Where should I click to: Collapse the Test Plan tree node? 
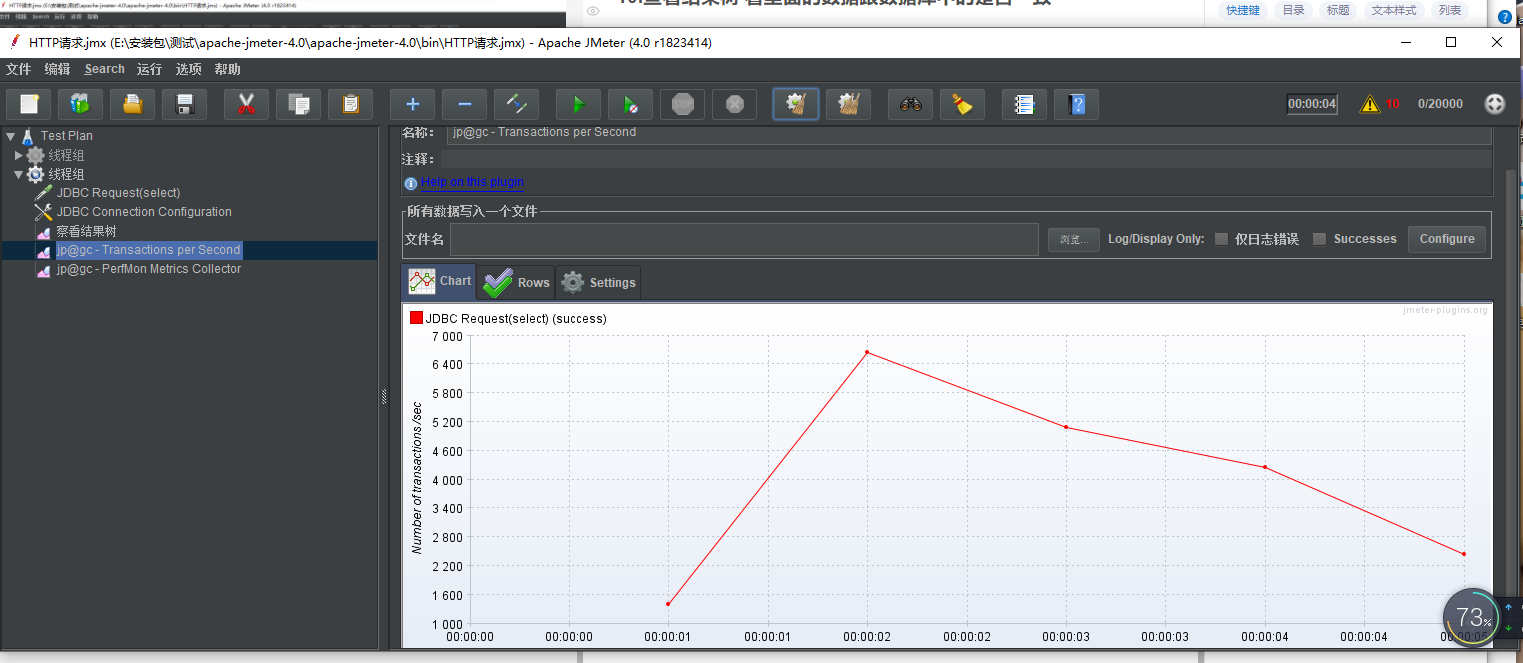(10, 136)
